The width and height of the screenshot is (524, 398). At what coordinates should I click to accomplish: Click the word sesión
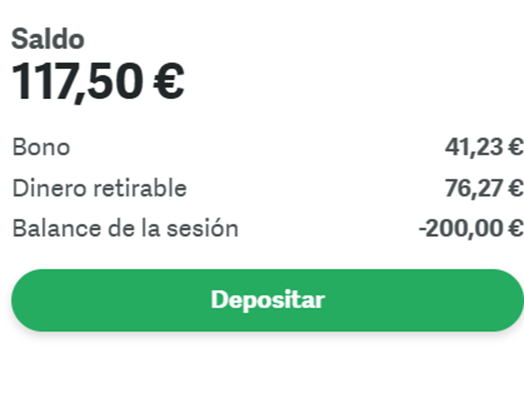[x=203, y=229]
